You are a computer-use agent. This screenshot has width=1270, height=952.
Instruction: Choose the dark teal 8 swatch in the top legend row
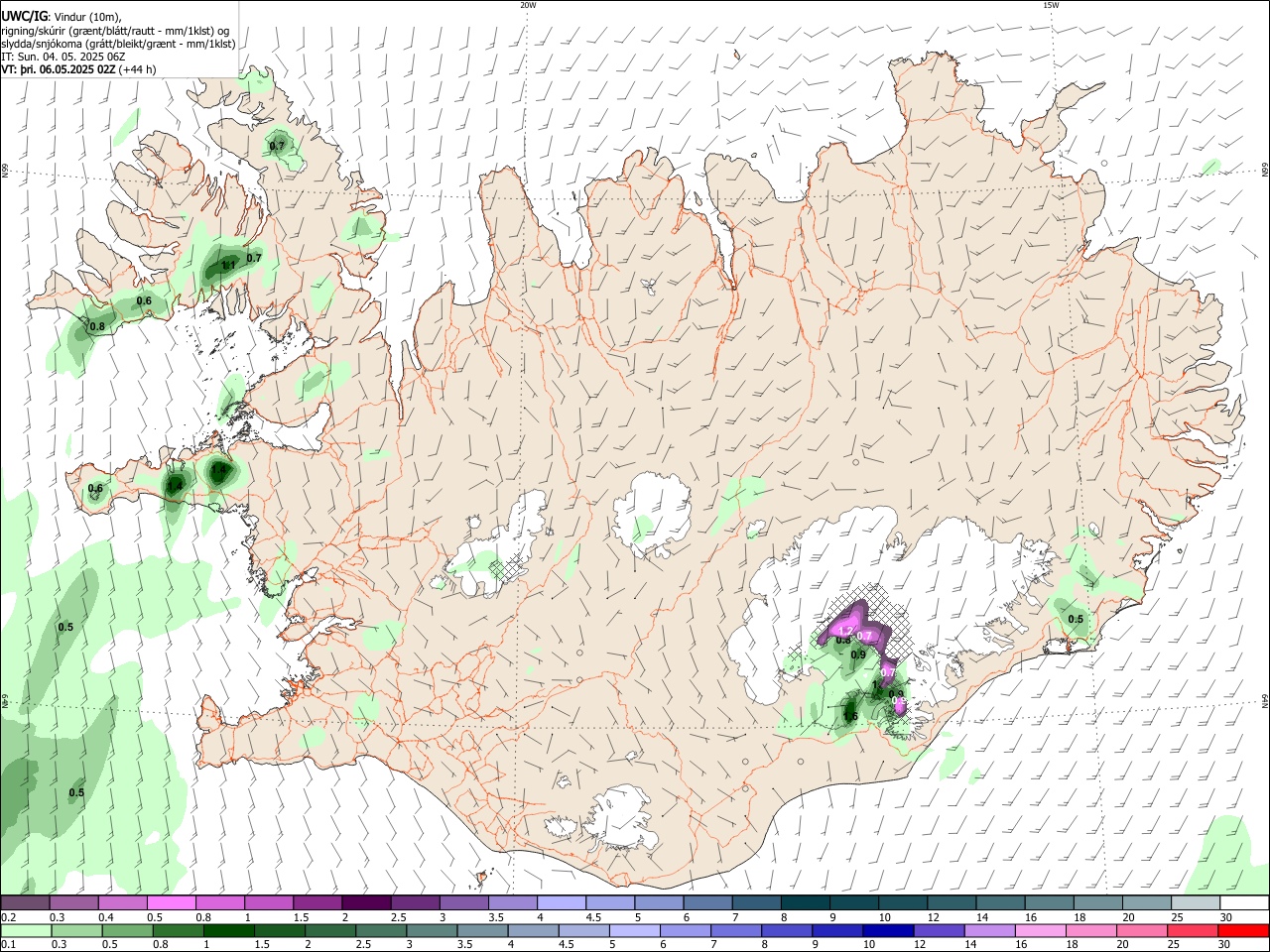(806, 903)
